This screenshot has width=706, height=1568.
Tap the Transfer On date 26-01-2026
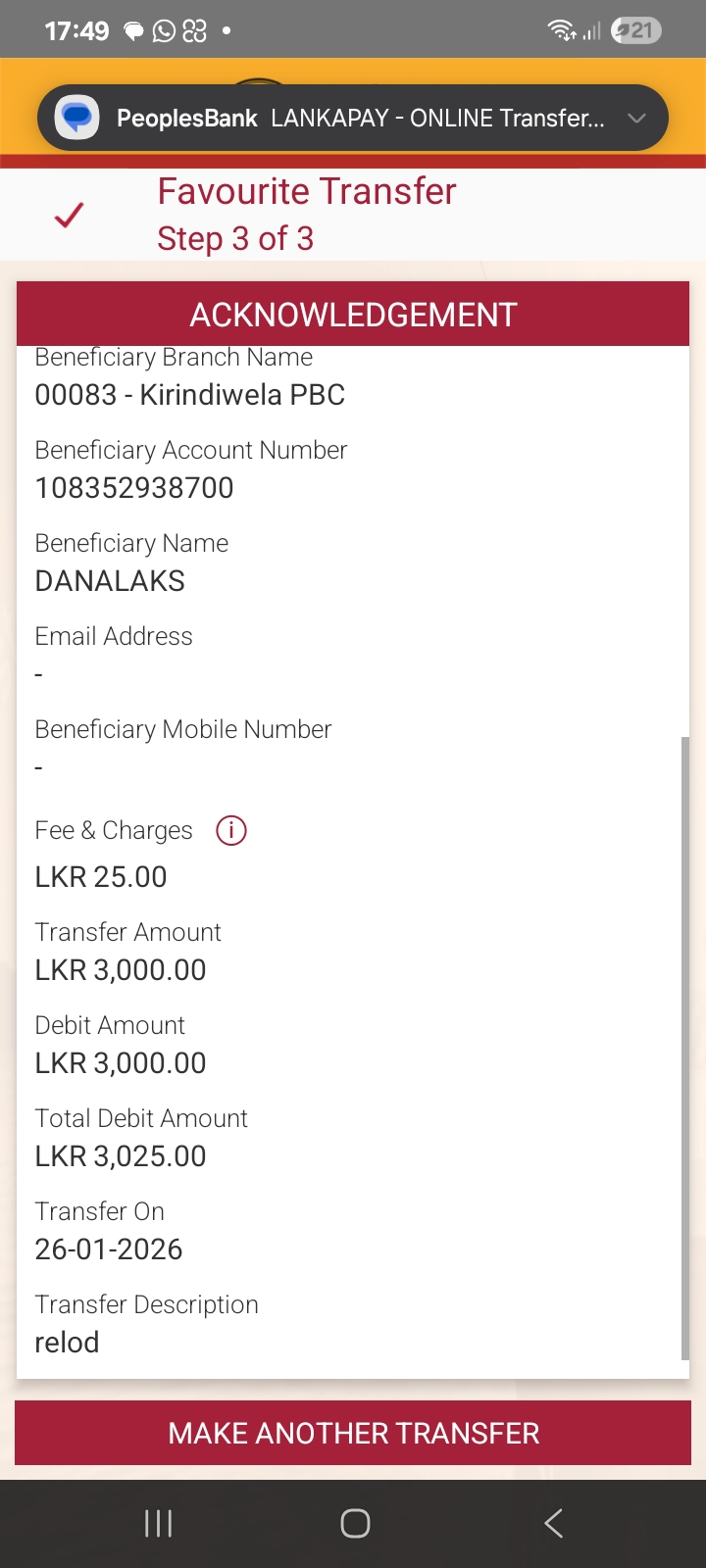[x=109, y=1249]
